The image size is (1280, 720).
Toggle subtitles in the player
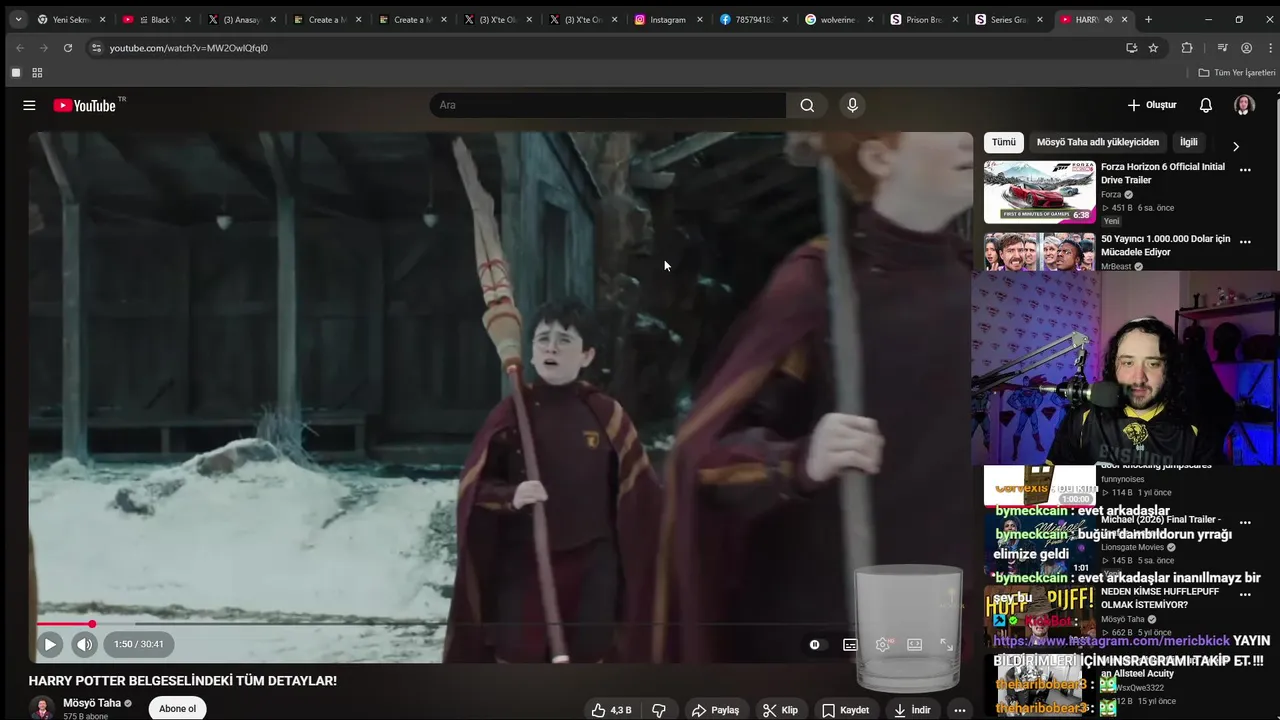[x=850, y=645]
